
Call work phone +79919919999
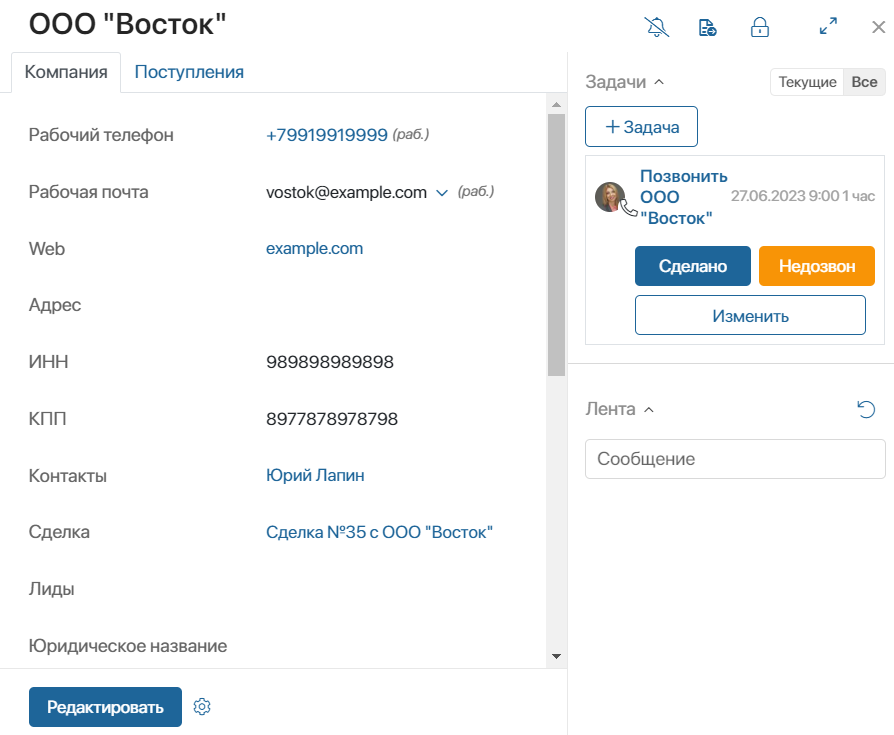coord(327,135)
